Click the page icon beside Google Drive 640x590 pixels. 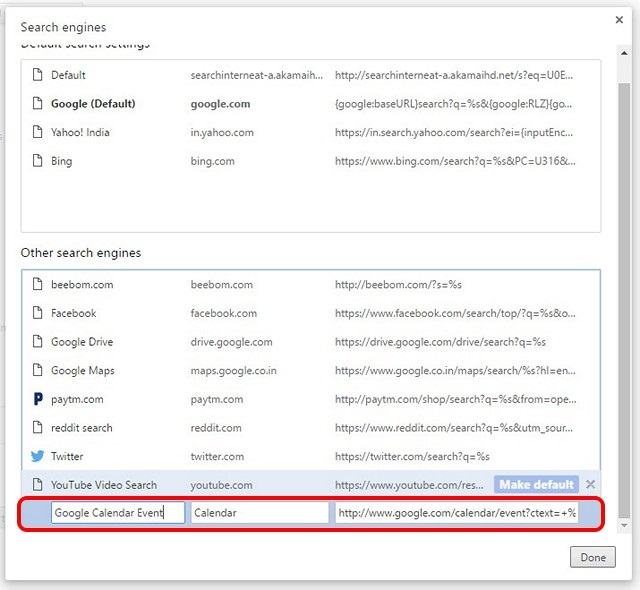tap(38, 341)
